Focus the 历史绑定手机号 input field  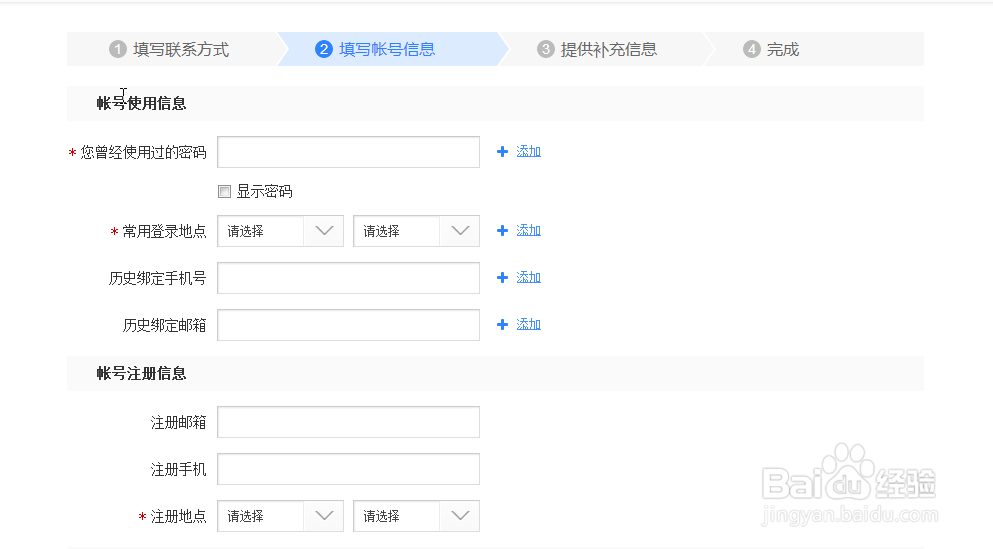coord(348,278)
